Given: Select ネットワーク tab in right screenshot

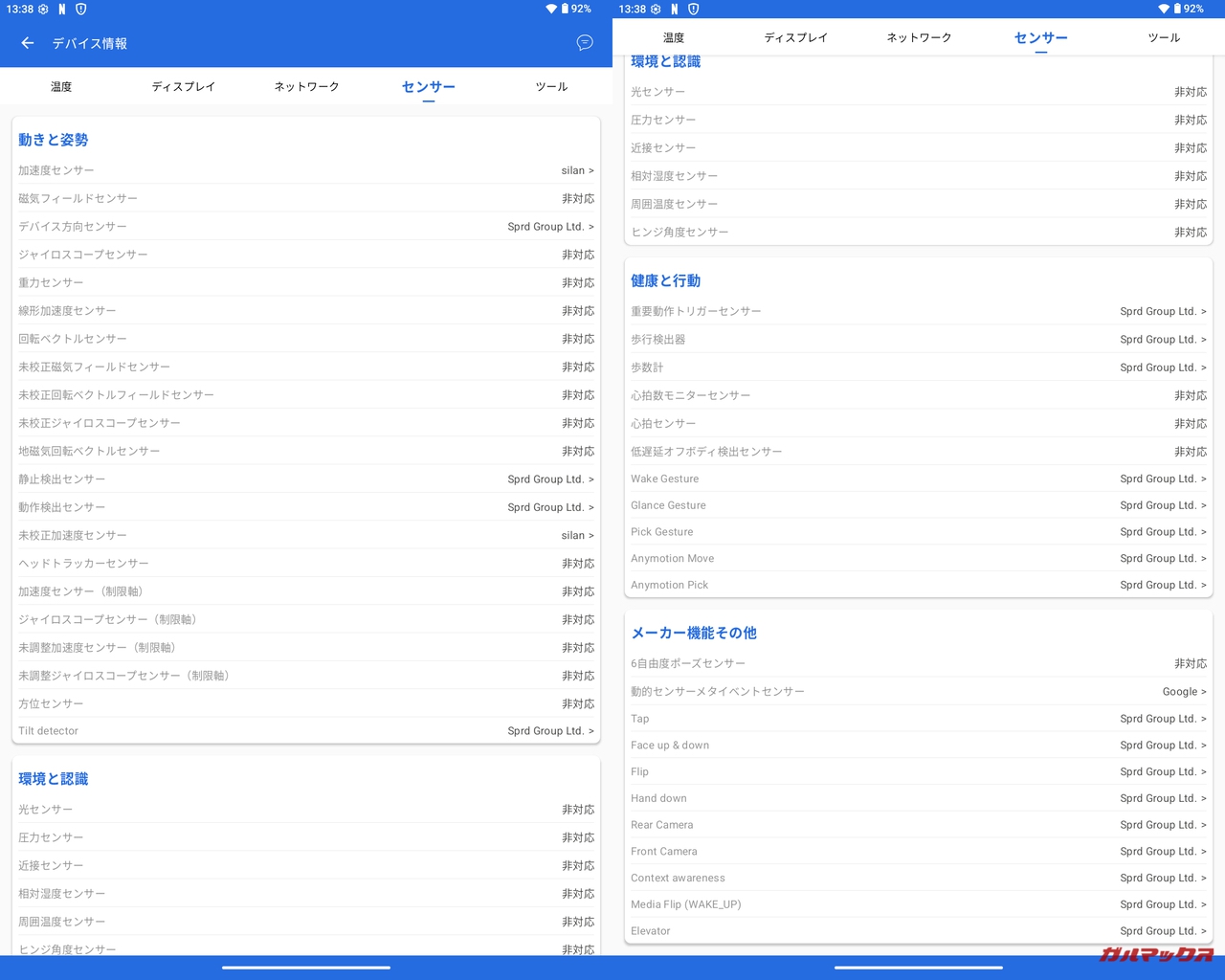Looking at the screenshot, I should point(919,37).
